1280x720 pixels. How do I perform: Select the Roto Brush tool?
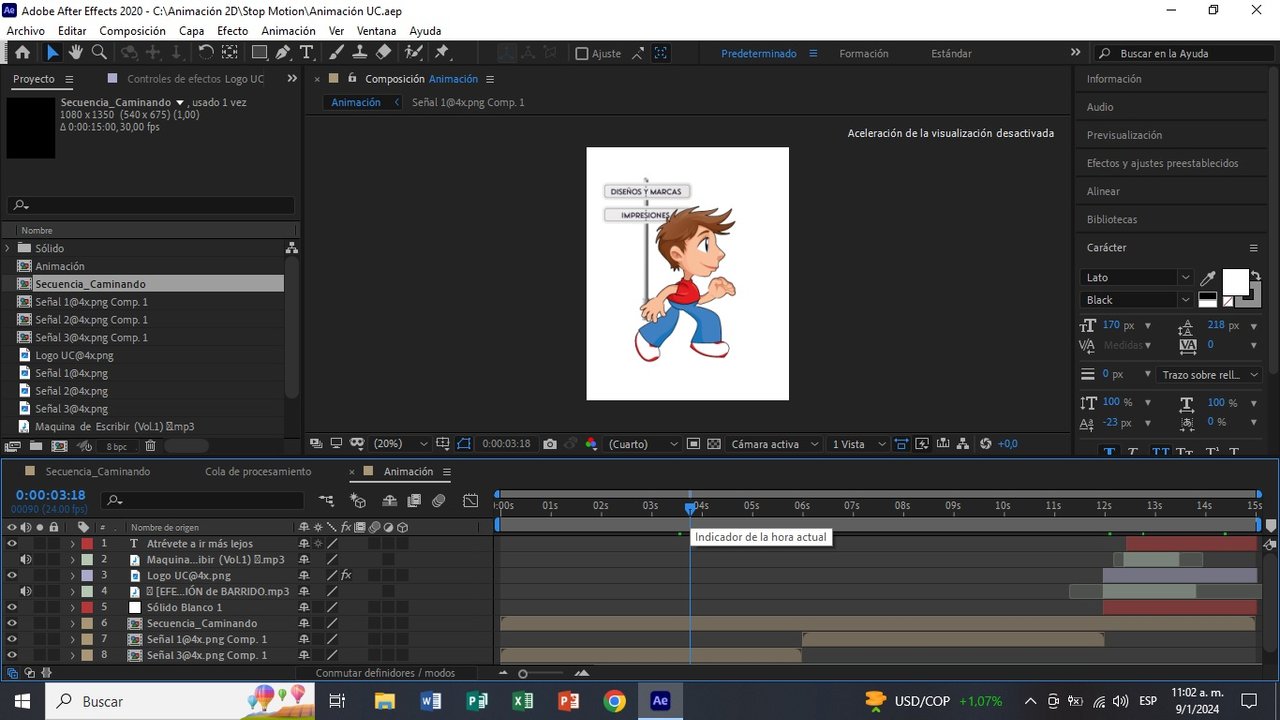tap(413, 52)
